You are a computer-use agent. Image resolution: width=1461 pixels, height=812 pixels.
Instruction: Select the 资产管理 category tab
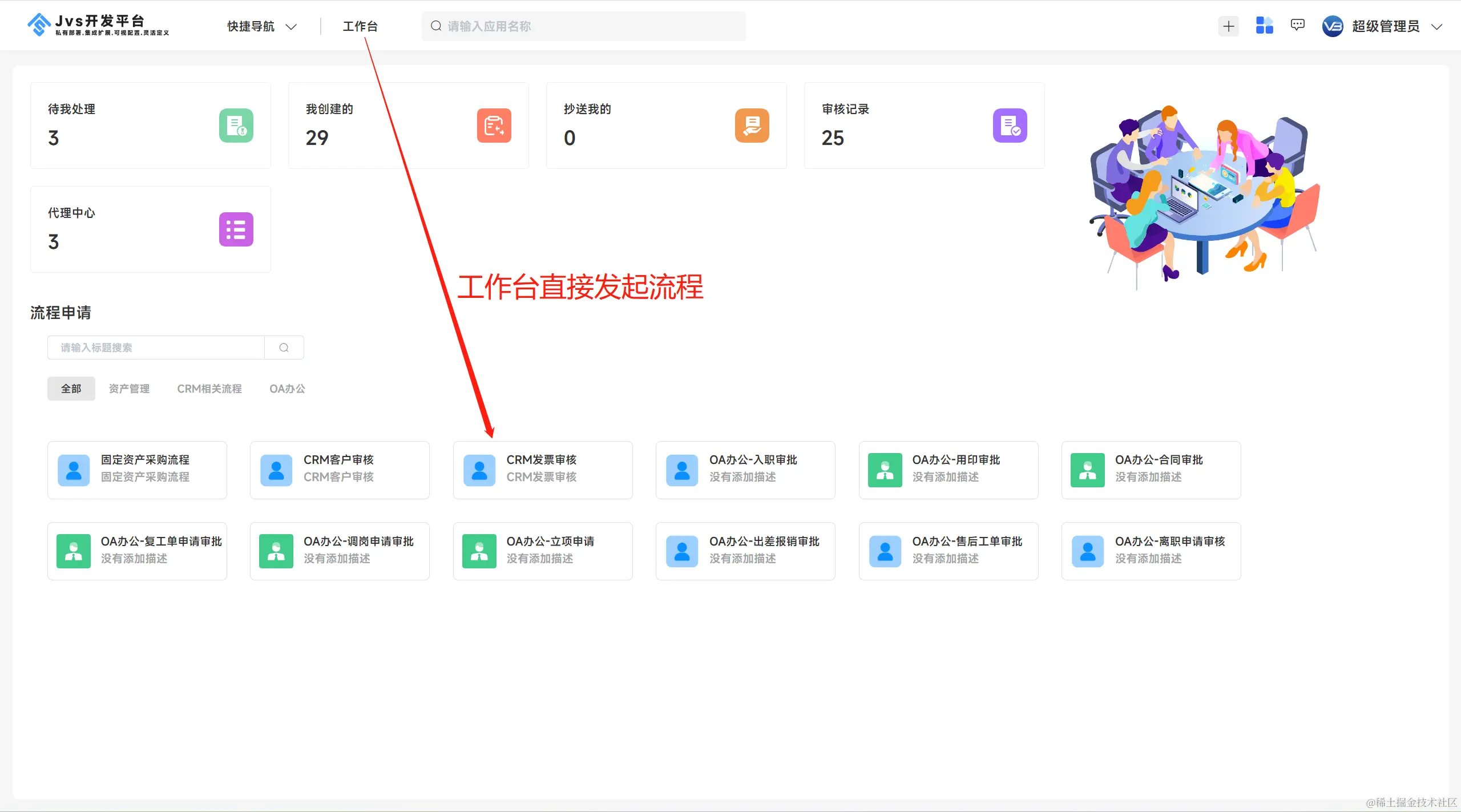129,389
